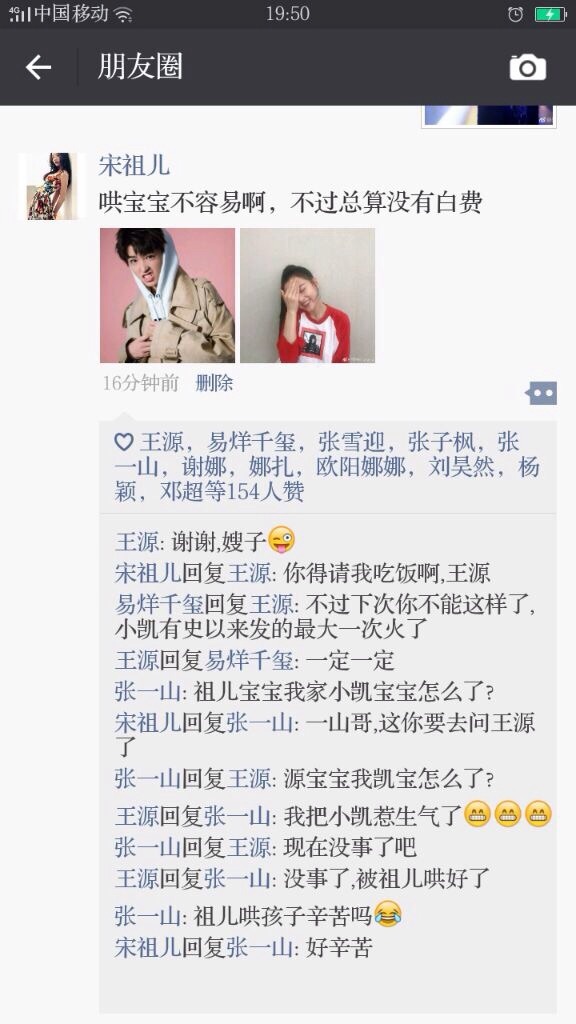Open the camera icon to post

[x=528, y=67]
